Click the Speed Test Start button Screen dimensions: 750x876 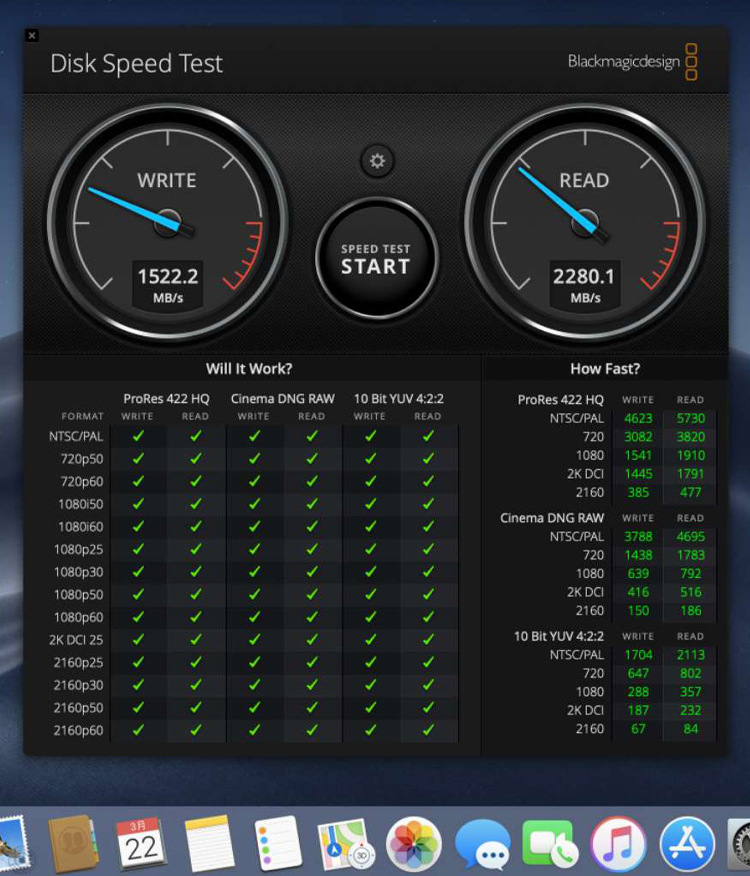tap(375, 258)
